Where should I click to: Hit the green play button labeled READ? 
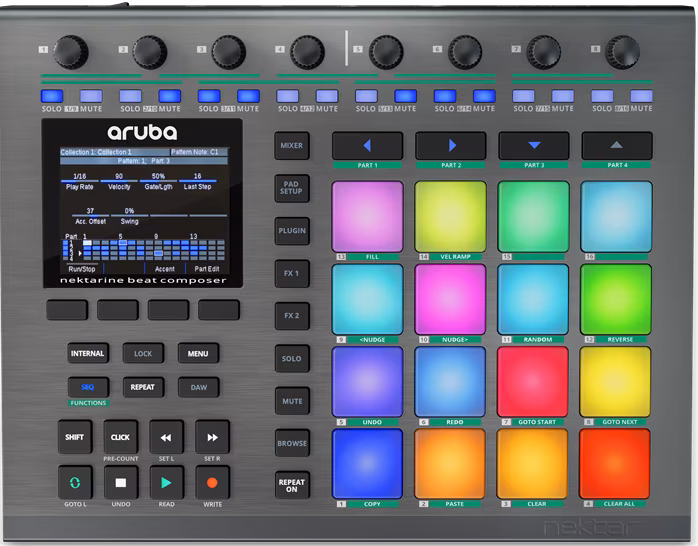(x=166, y=483)
